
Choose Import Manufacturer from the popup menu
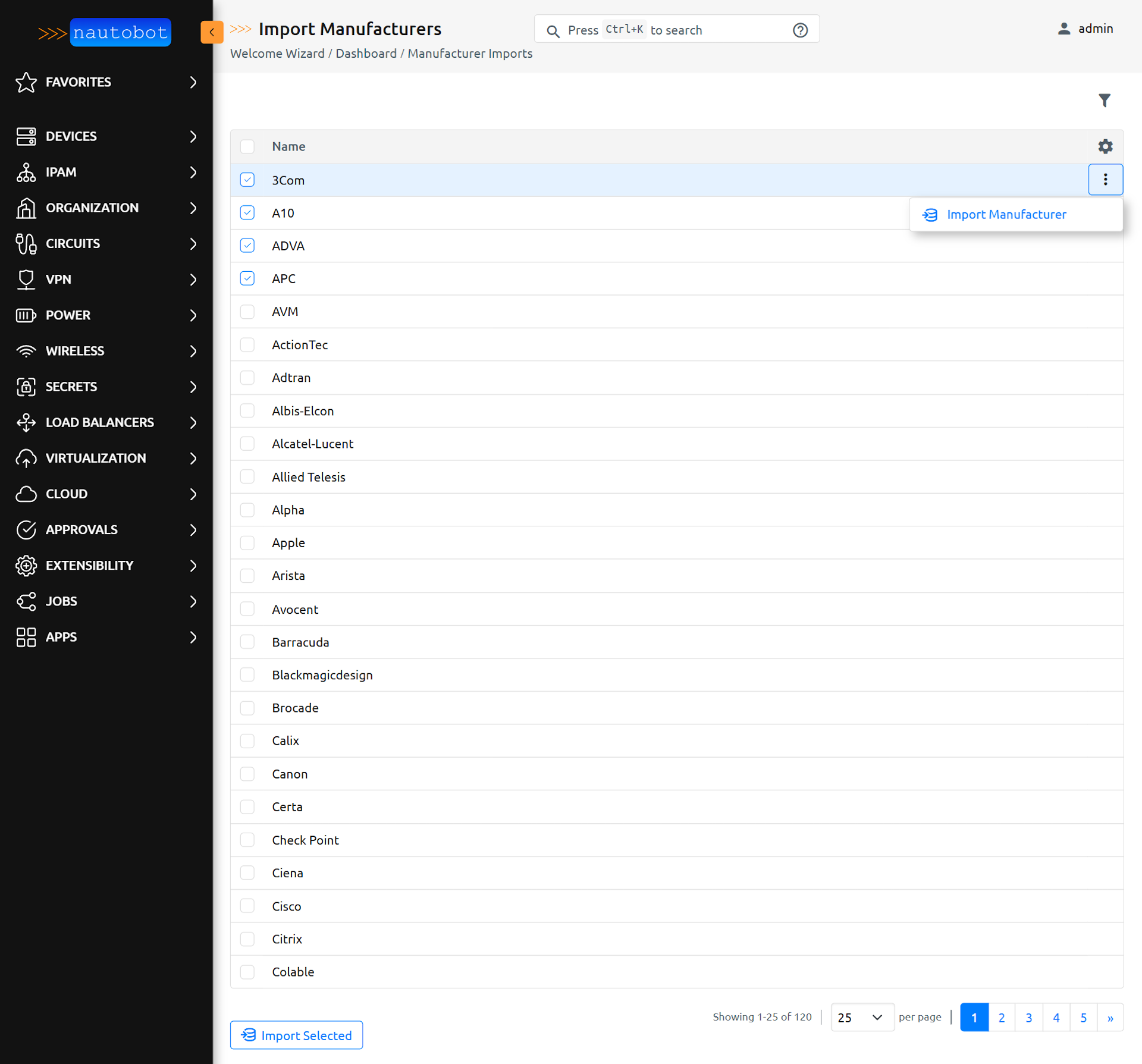[1006, 214]
